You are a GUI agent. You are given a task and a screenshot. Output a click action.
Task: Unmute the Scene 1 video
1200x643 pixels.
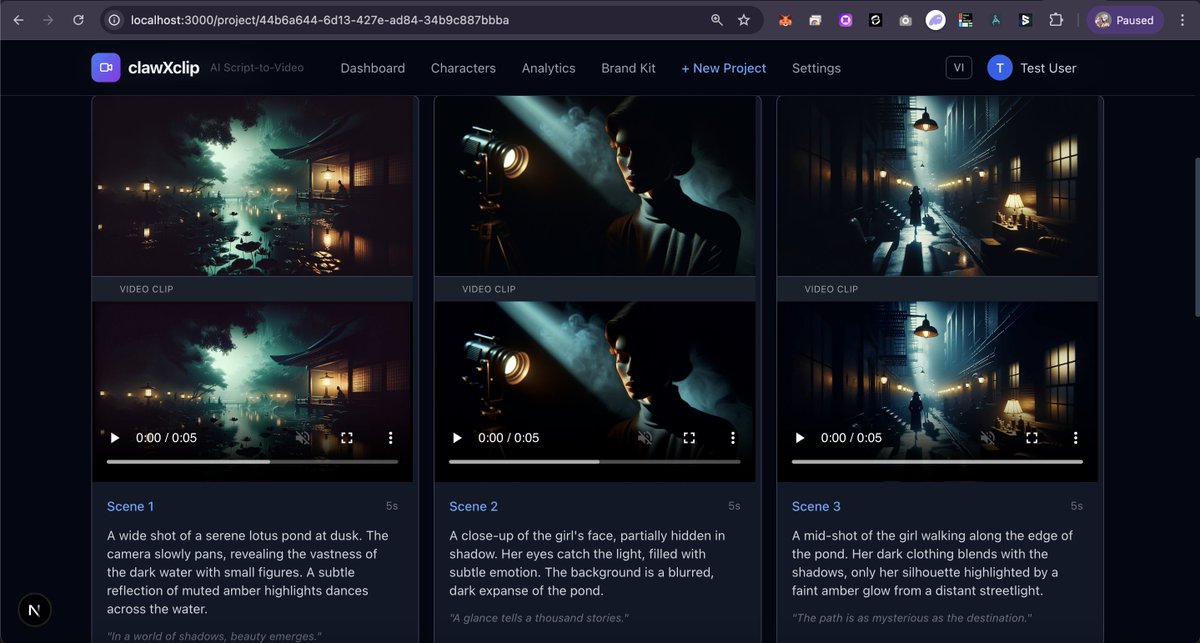[x=303, y=438]
